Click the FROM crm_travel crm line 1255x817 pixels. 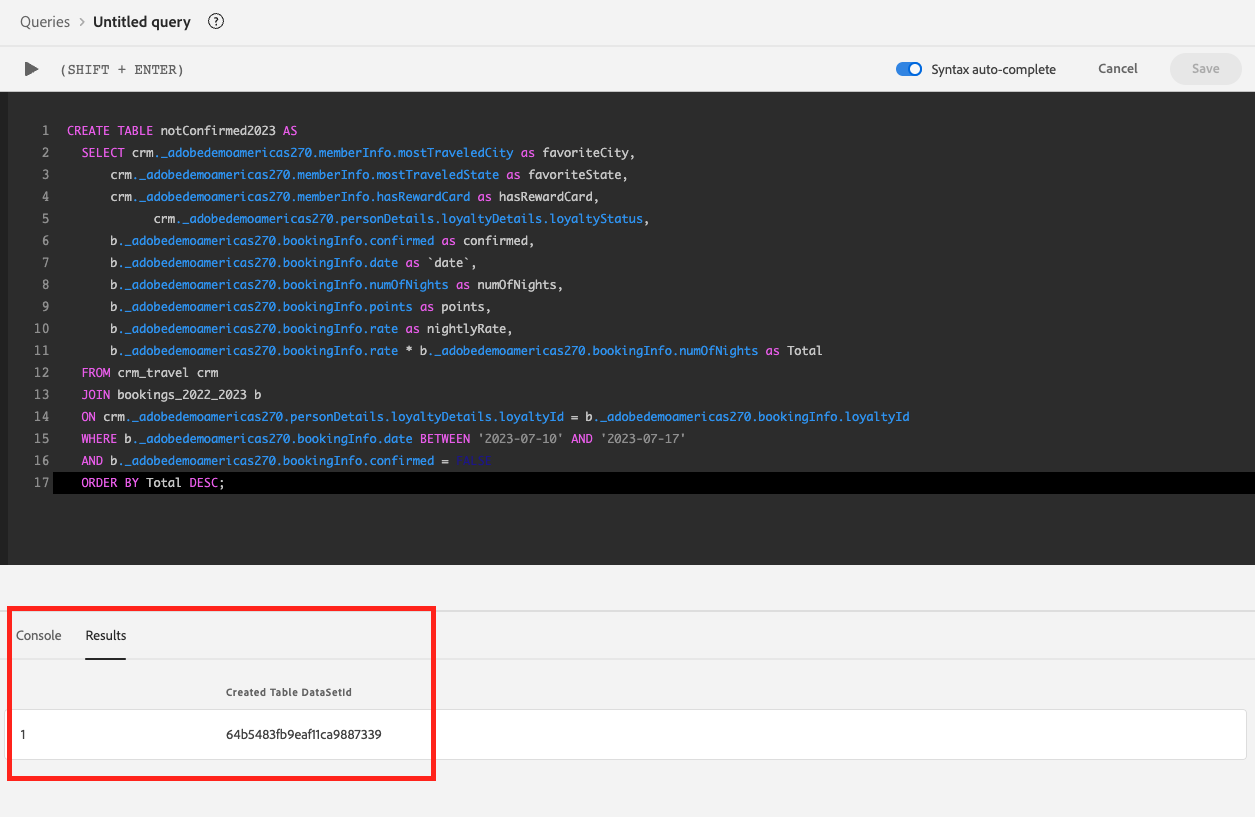click(x=150, y=373)
